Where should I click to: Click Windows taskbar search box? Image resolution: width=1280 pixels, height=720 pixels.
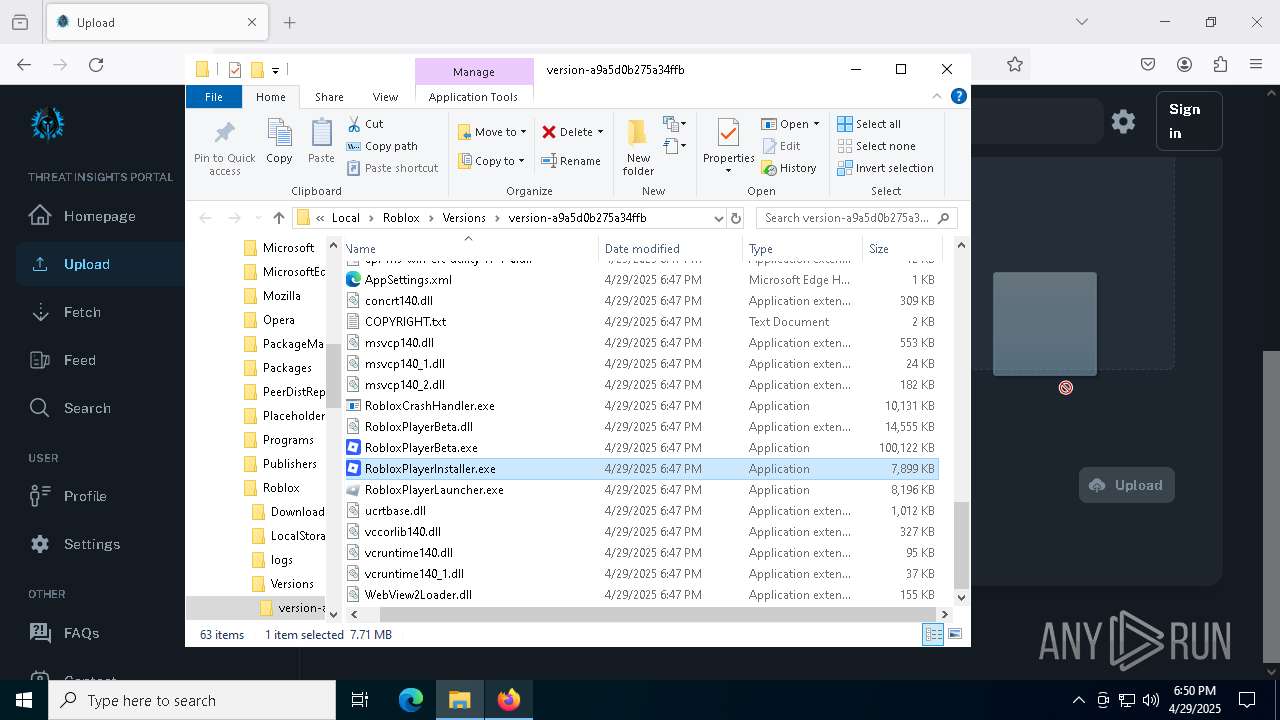192,700
